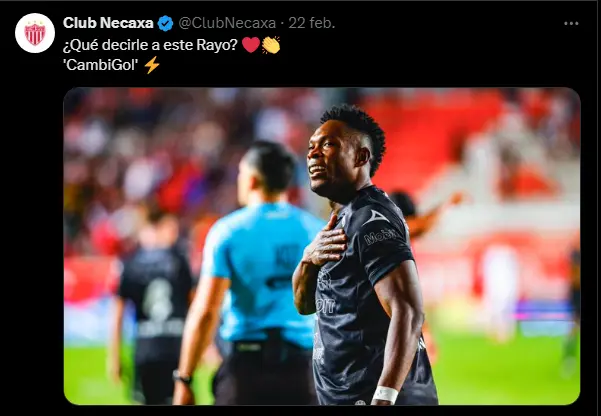Screen dimensions: 601x416
Task: Select the '¿Qué decirle a este Rayo?' text
Action: point(151,45)
